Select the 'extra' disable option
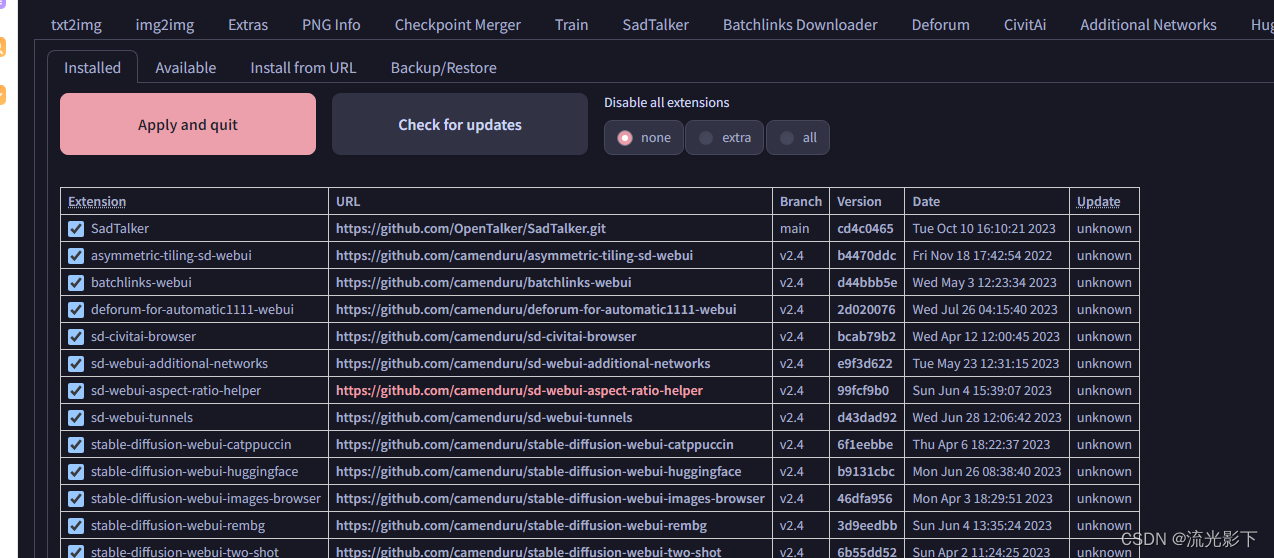This screenshot has width=1274, height=558. [725, 138]
